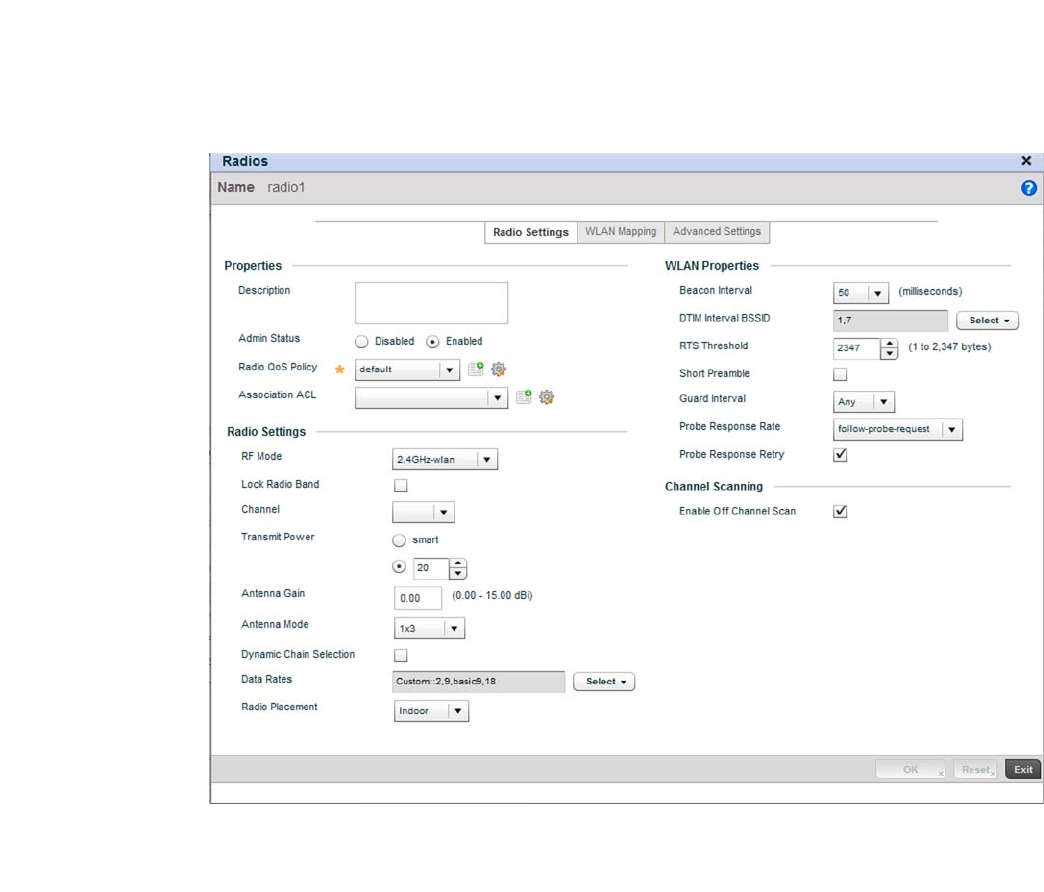Toggle the Short Preamble checkbox
This screenshot has height=892, width=1044.
pyautogui.click(x=840, y=374)
